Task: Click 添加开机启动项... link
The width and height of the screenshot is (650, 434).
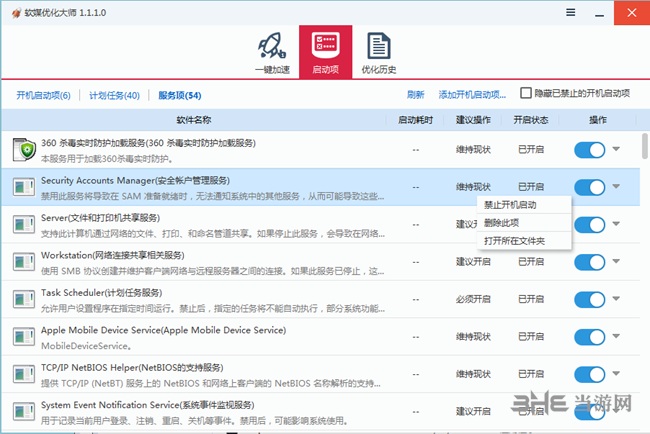Action: (x=472, y=95)
